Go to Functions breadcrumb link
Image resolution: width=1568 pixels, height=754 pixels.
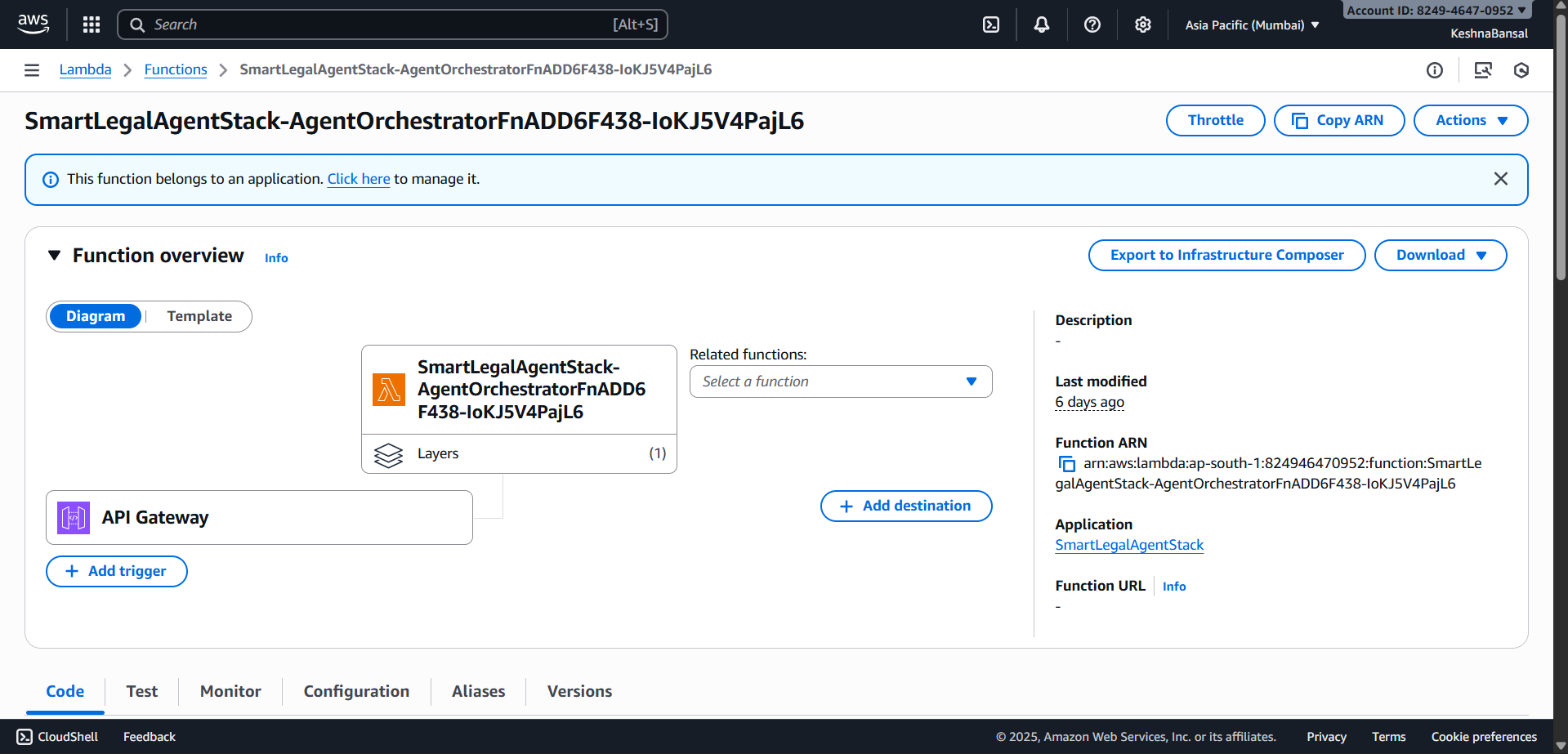click(176, 69)
